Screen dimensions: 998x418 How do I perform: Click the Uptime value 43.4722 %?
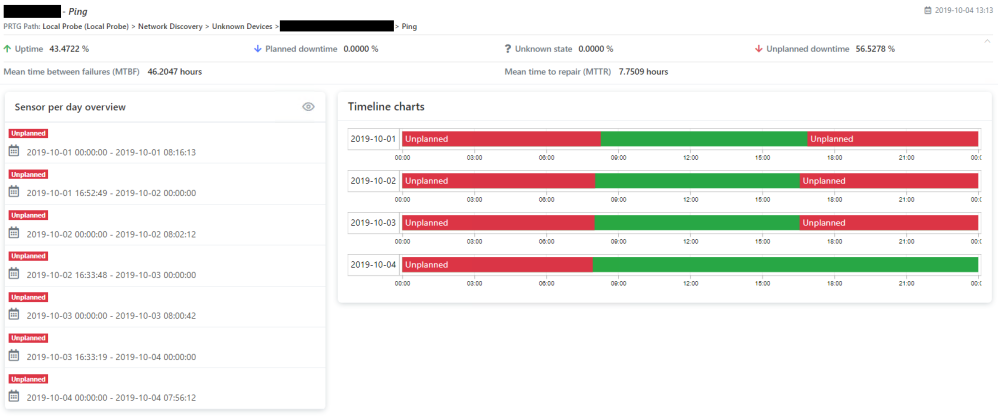[67, 49]
